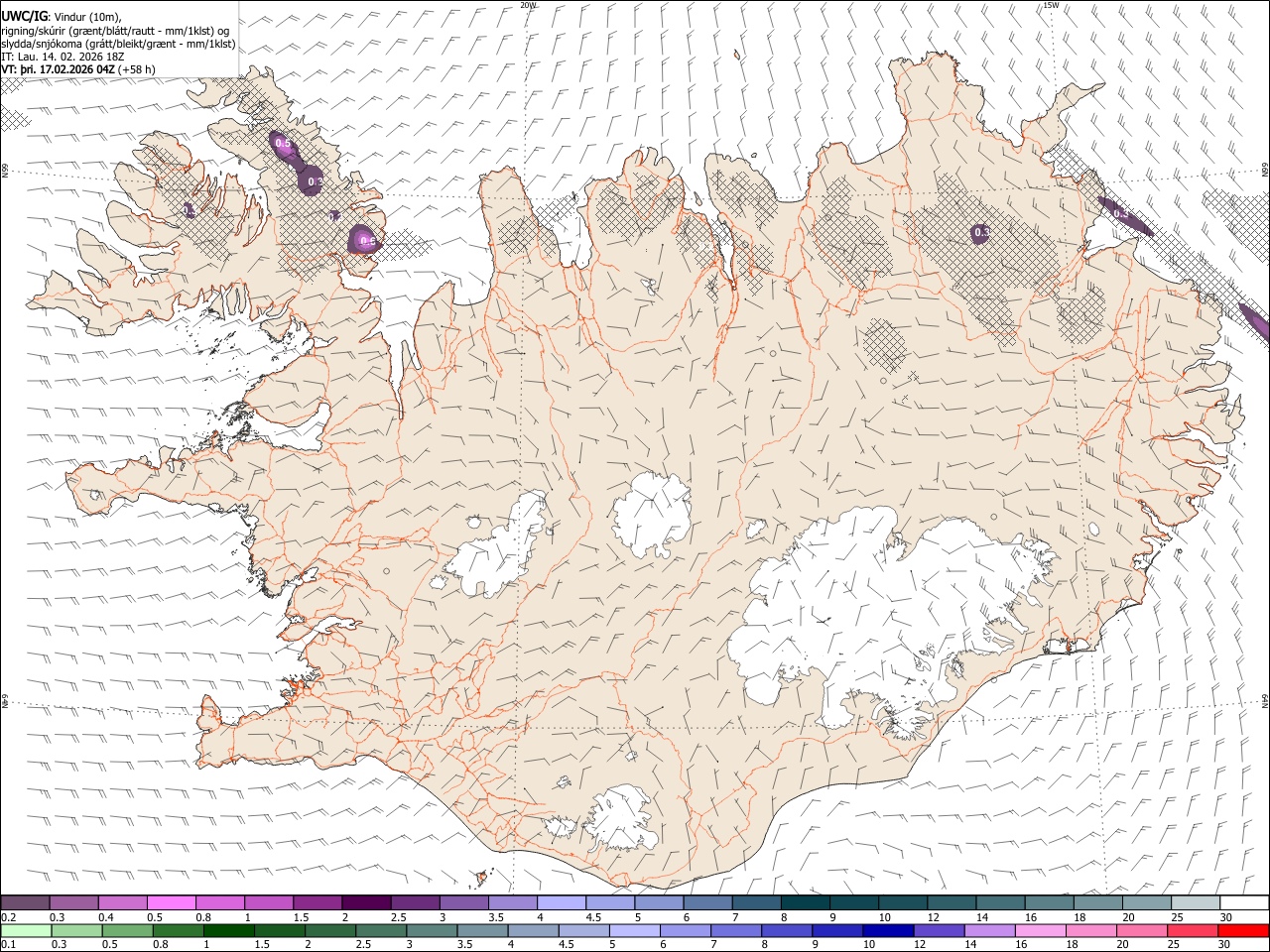1270x952 pixels.
Task: Click the upper legend swatch between 12 and 14
Action: (x=952, y=902)
